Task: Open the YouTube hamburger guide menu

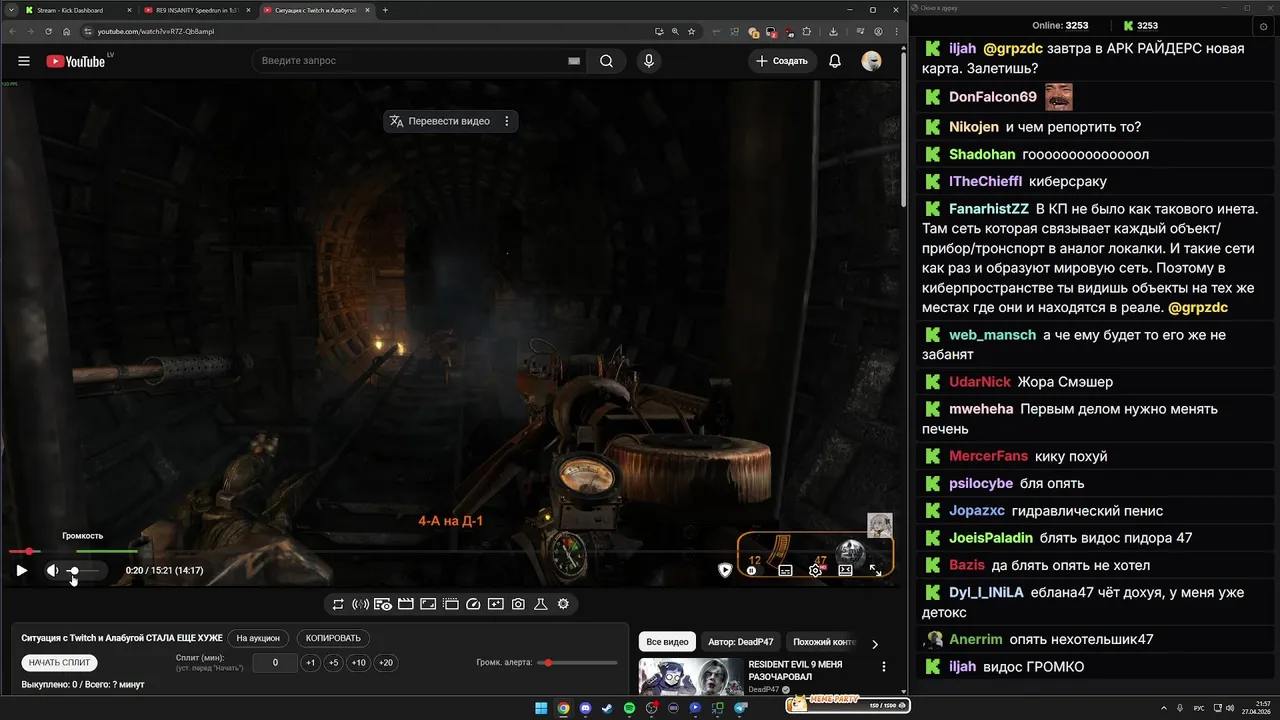Action: (x=24, y=61)
